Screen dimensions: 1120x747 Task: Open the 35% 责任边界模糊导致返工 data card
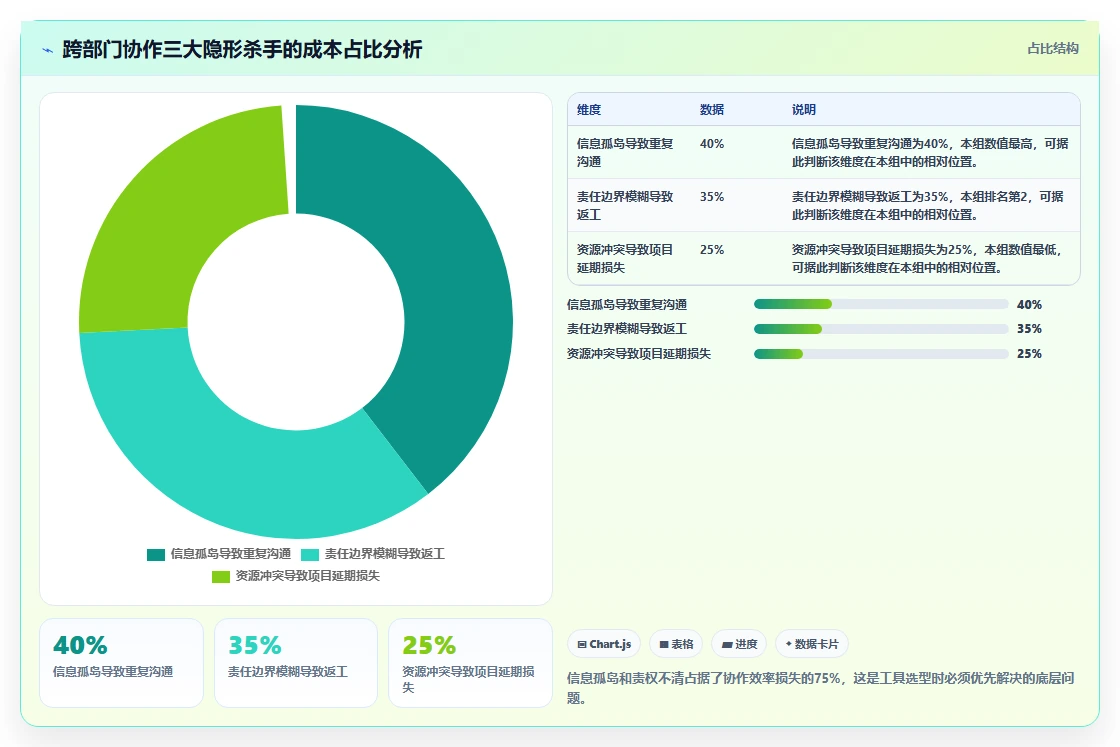[x=296, y=663]
